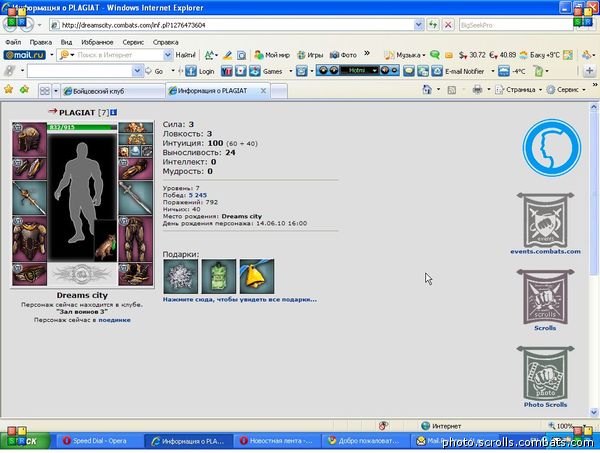Click the gloves equipment slot

coord(135,168)
